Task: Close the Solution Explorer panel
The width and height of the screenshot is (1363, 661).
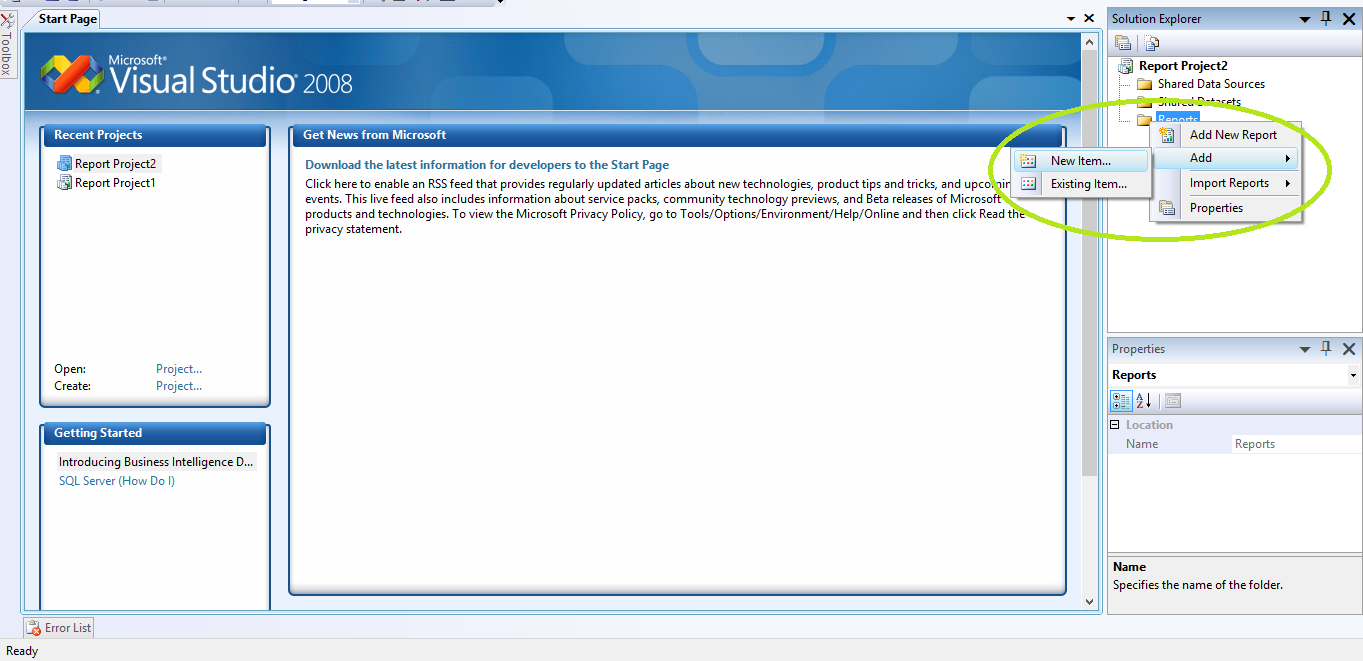Action: pos(1349,18)
